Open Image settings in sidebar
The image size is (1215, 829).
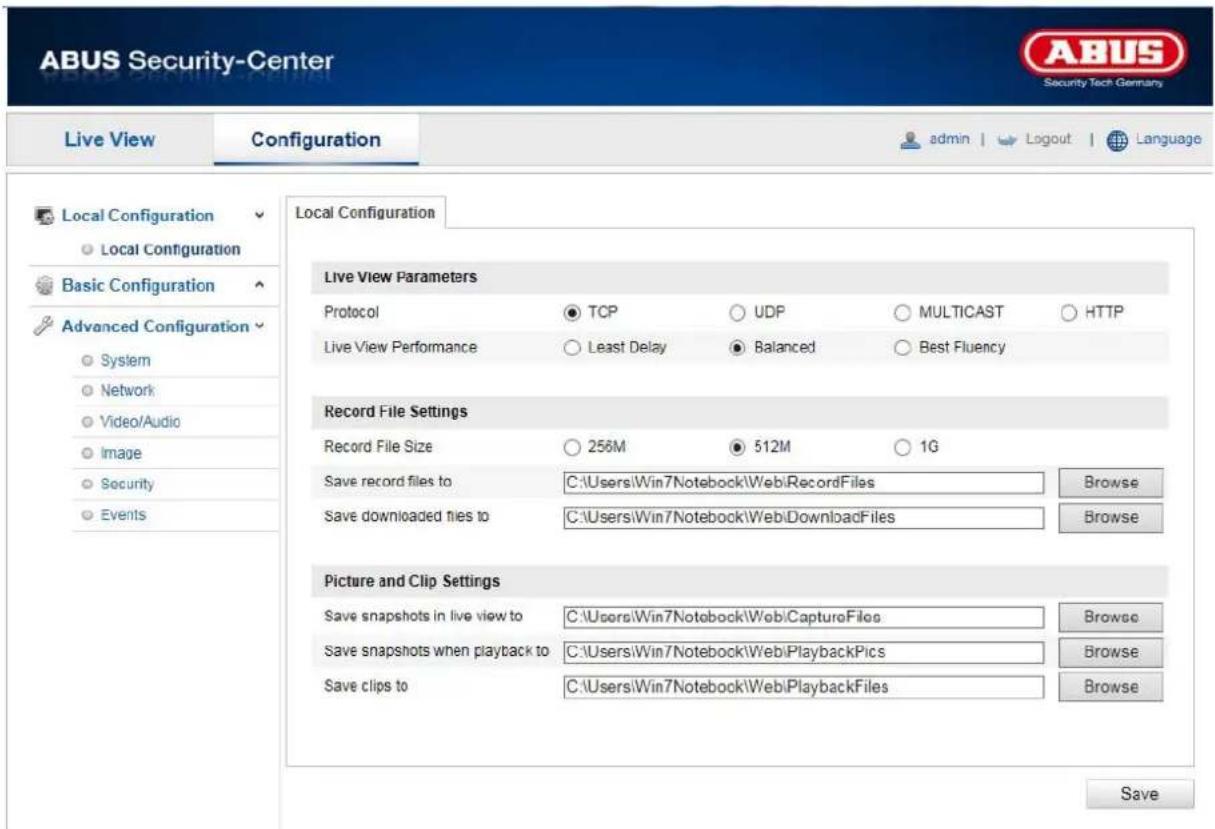120,453
